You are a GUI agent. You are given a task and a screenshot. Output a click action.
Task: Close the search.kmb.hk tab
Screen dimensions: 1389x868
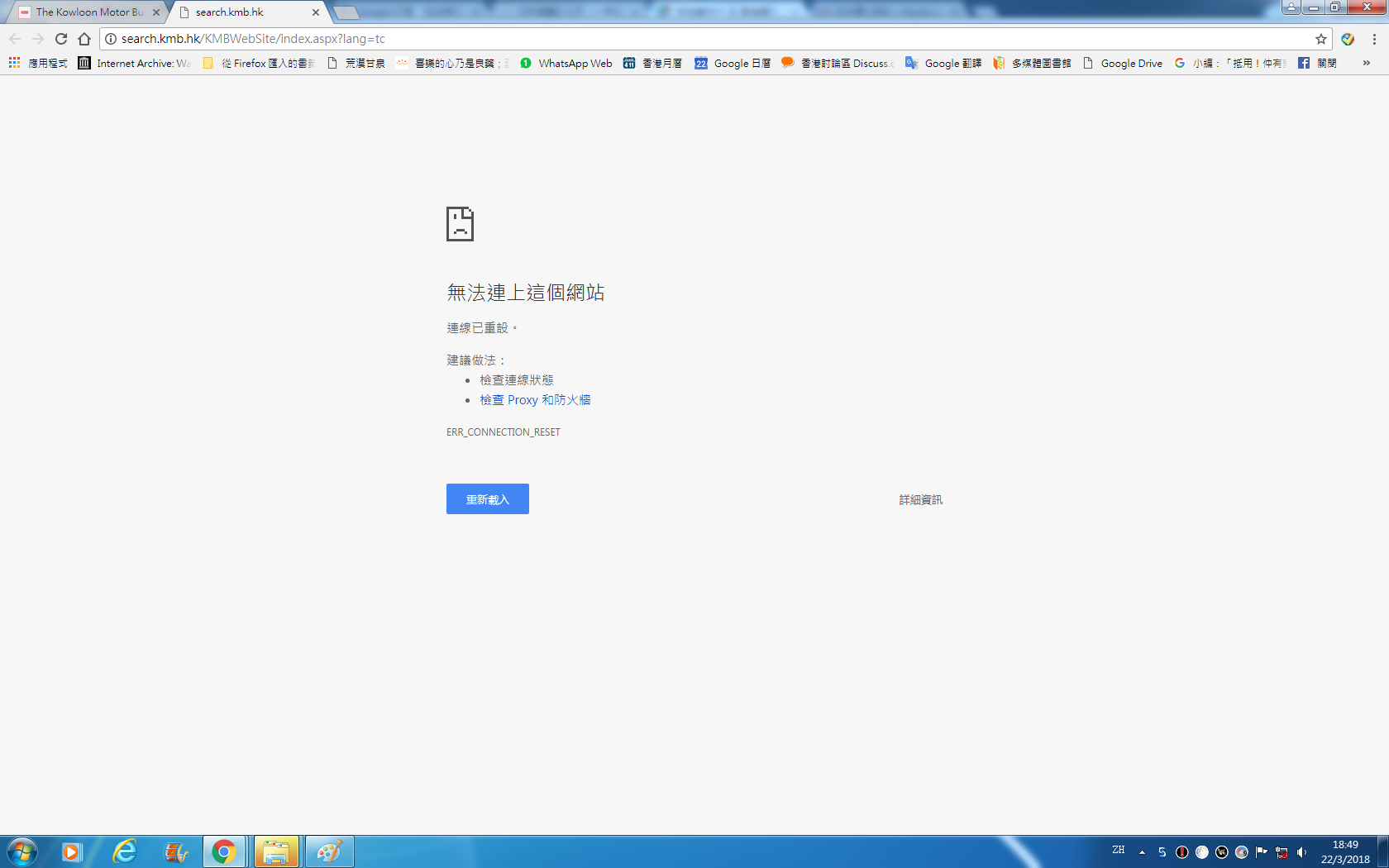[316, 12]
